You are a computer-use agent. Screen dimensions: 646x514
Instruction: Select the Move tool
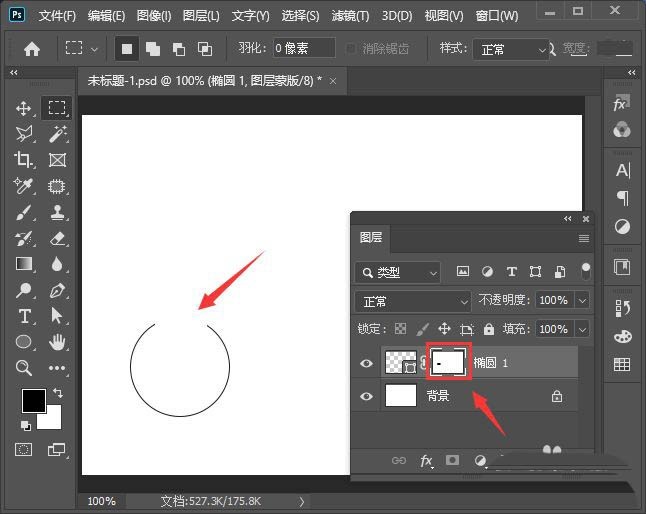click(x=24, y=108)
